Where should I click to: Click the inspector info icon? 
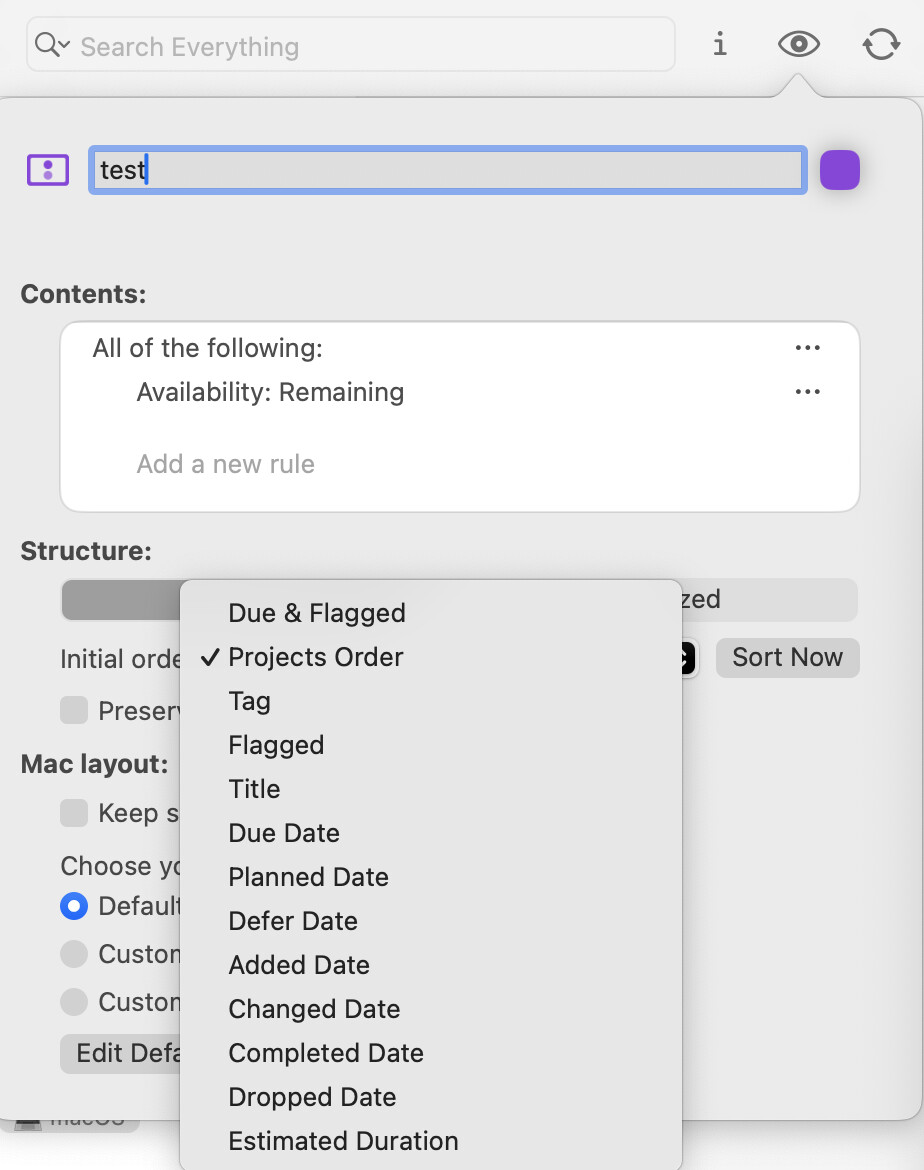(x=719, y=45)
